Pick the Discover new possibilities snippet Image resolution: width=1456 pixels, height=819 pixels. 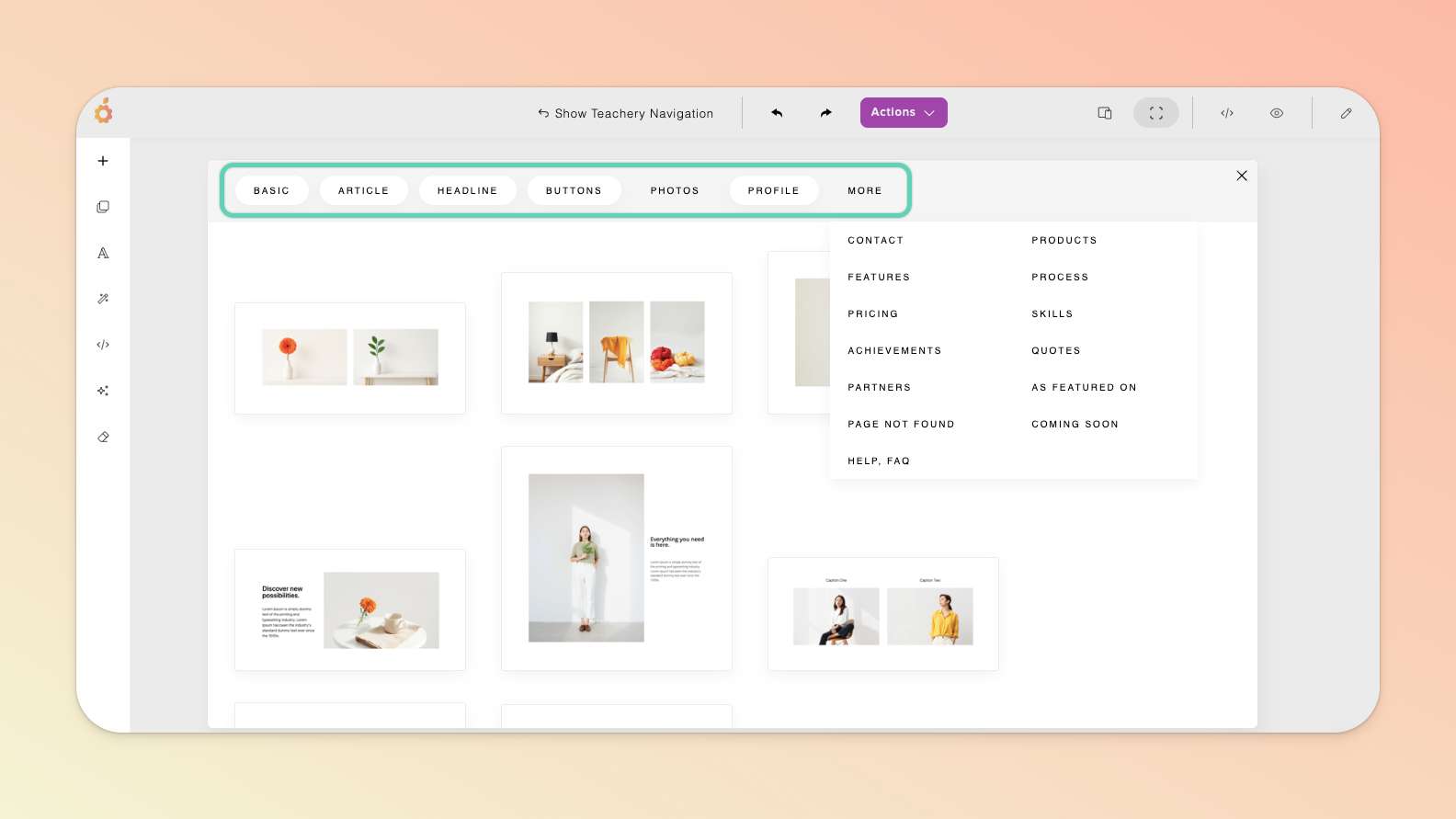point(350,609)
